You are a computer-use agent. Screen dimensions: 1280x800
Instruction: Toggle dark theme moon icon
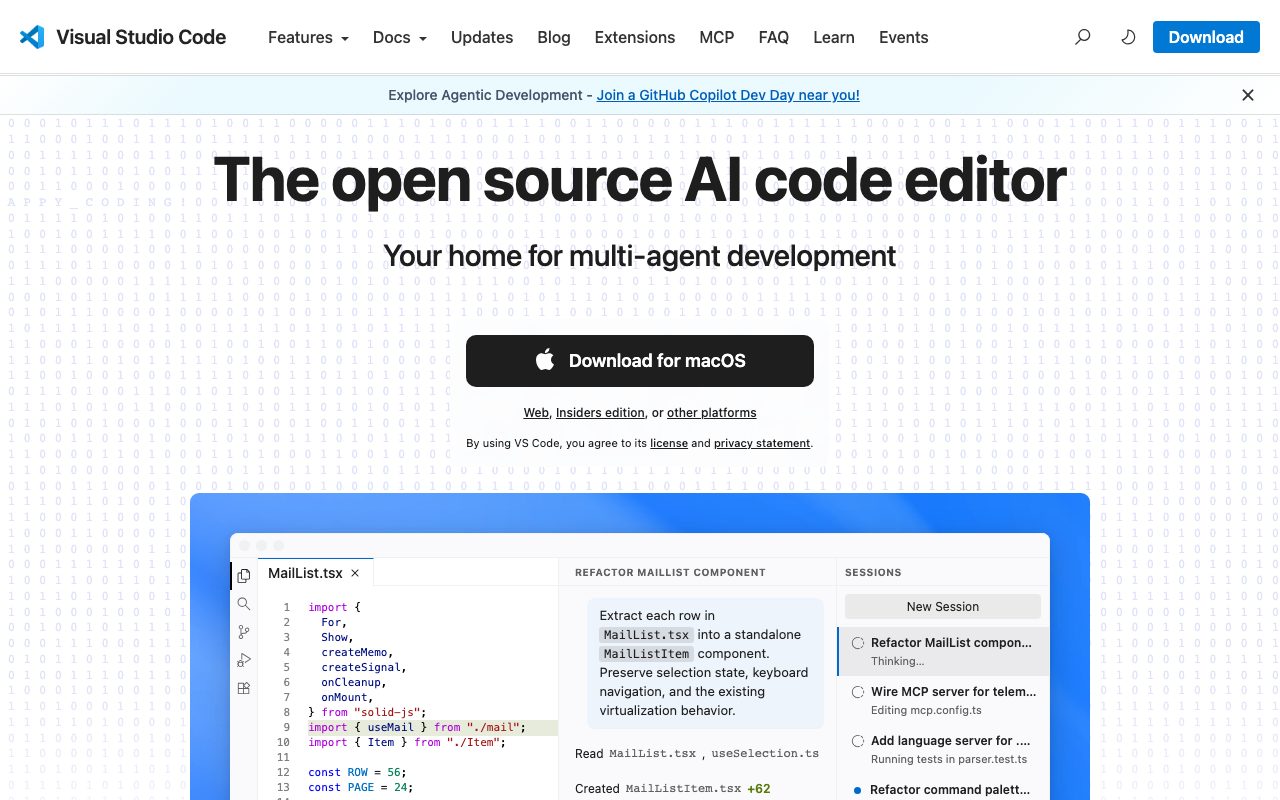pos(1128,37)
